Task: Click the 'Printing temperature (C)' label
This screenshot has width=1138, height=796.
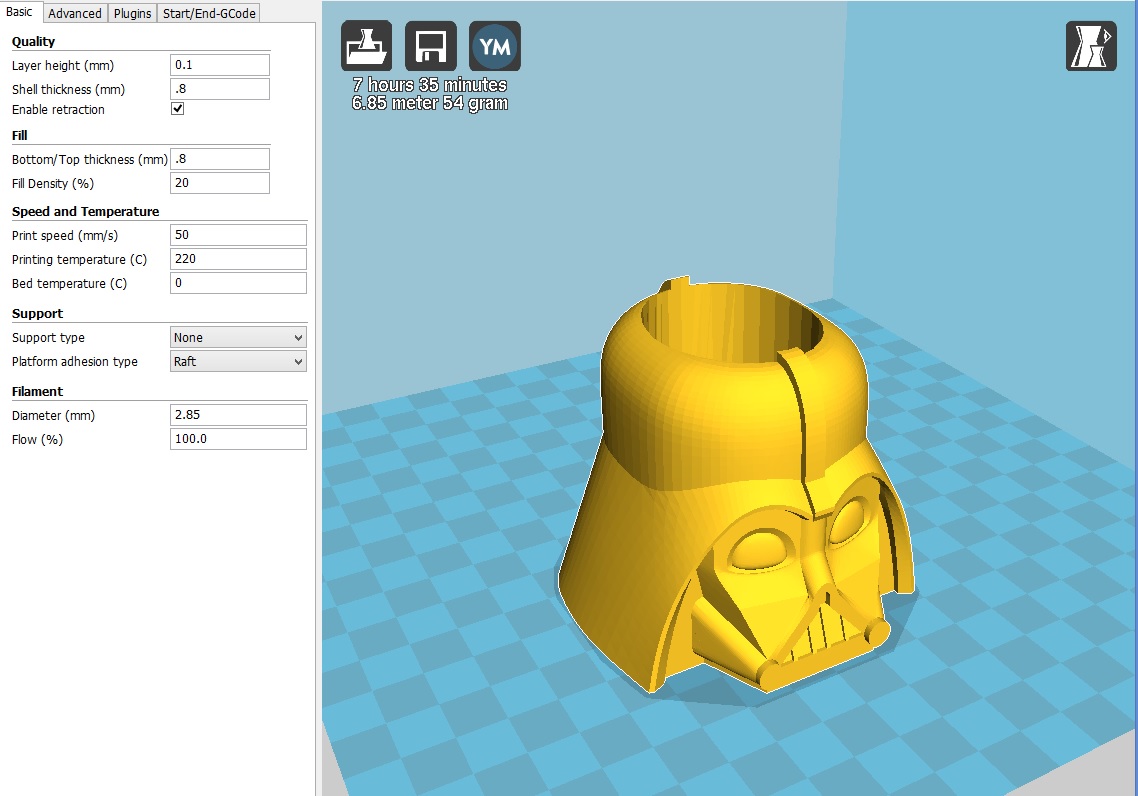Action: pos(79,260)
